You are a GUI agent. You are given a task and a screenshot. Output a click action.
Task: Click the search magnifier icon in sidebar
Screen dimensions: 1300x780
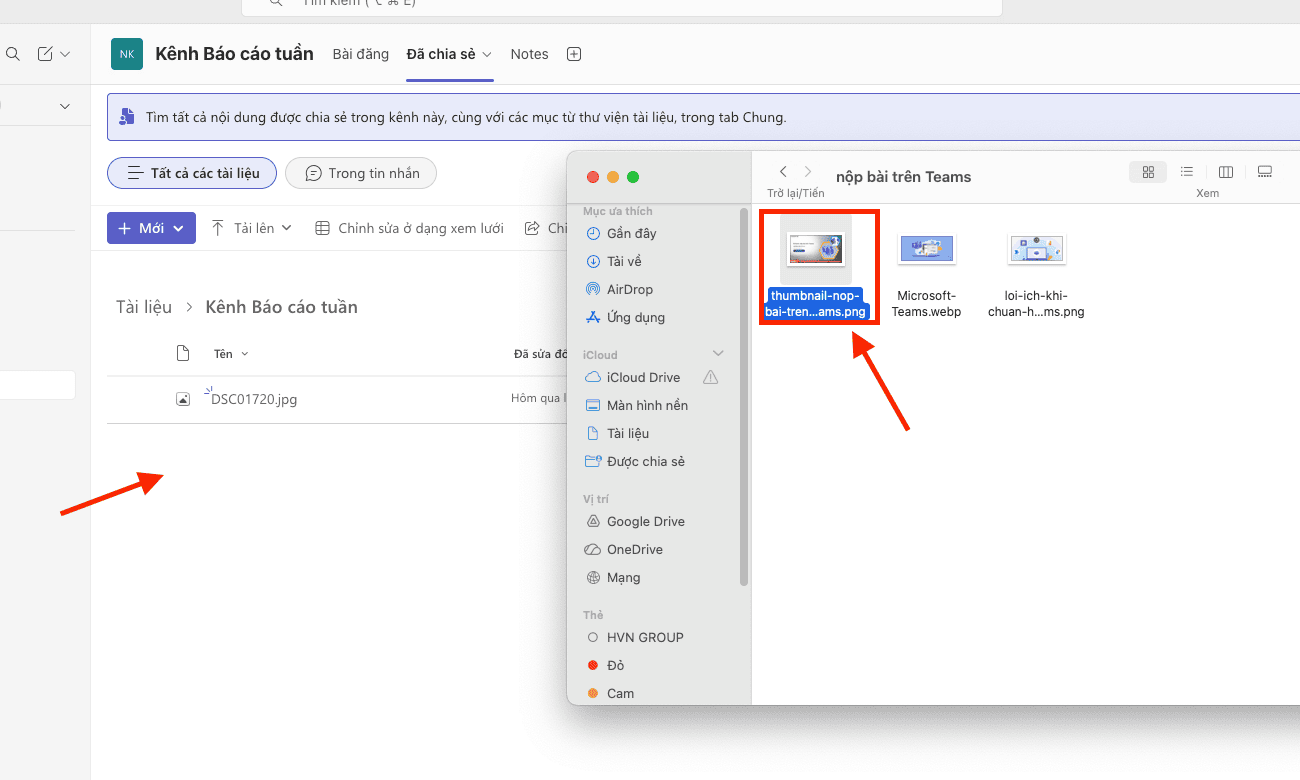[x=13, y=54]
